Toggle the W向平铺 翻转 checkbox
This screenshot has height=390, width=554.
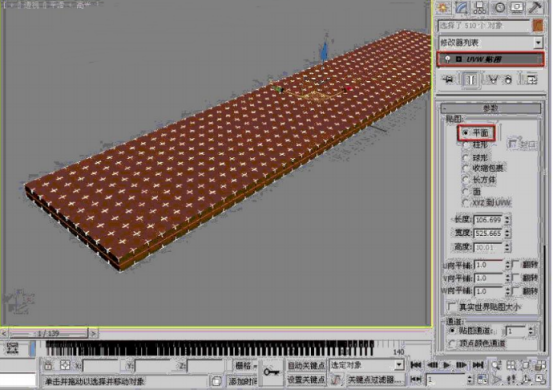[x=515, y=291]
